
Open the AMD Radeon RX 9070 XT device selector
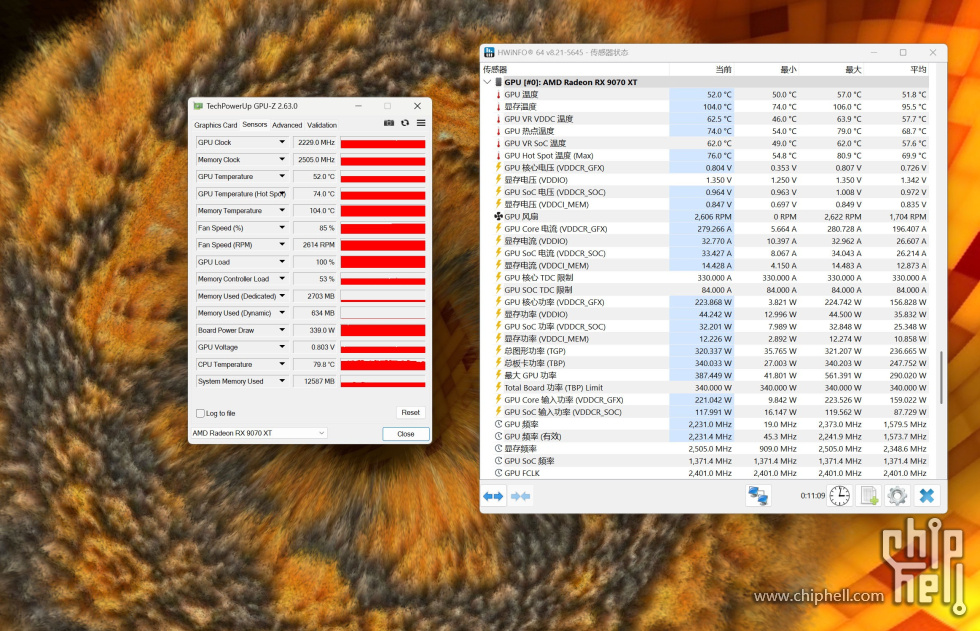tap(259, 433)
